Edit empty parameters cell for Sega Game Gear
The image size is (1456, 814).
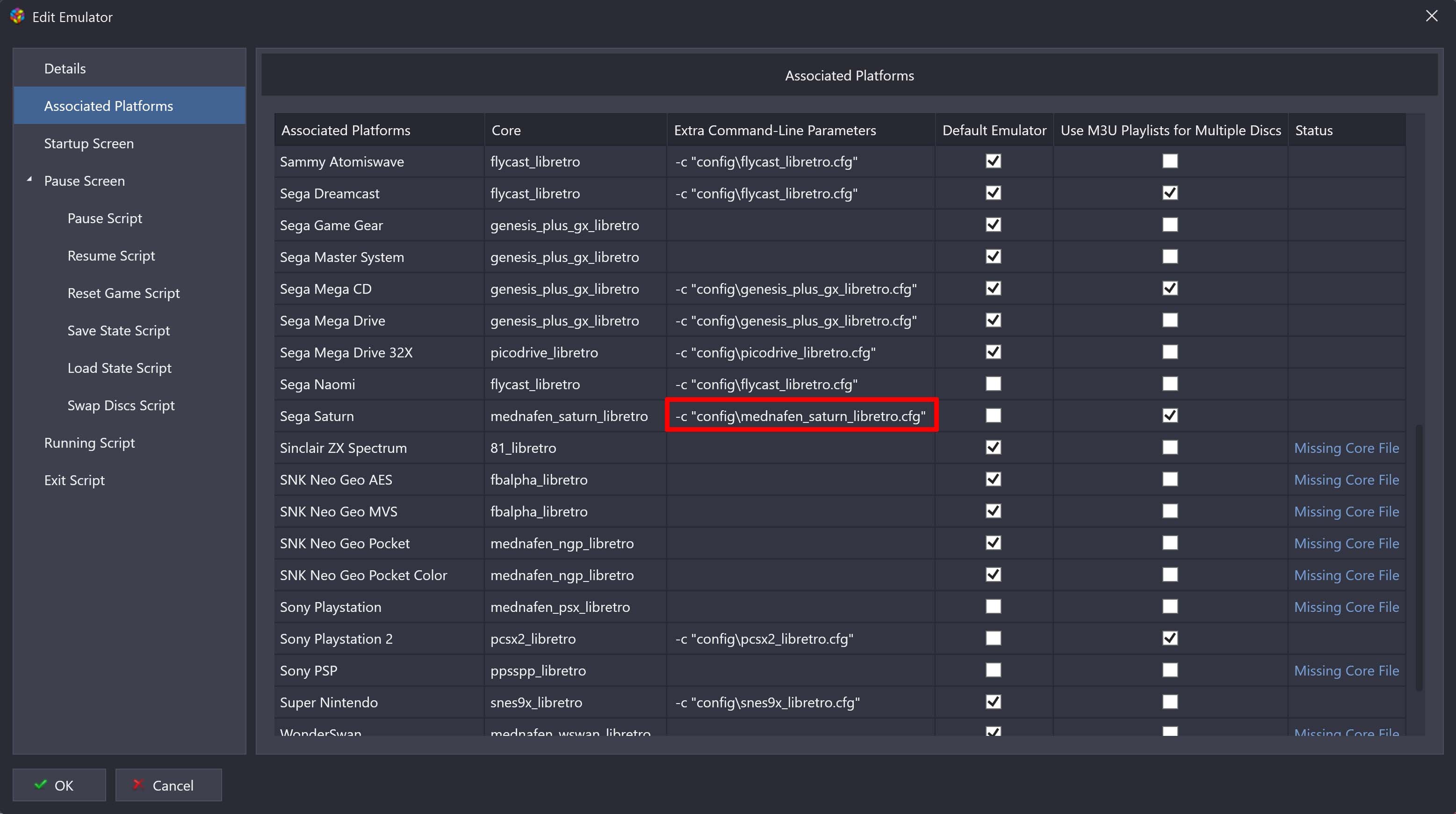801,225
